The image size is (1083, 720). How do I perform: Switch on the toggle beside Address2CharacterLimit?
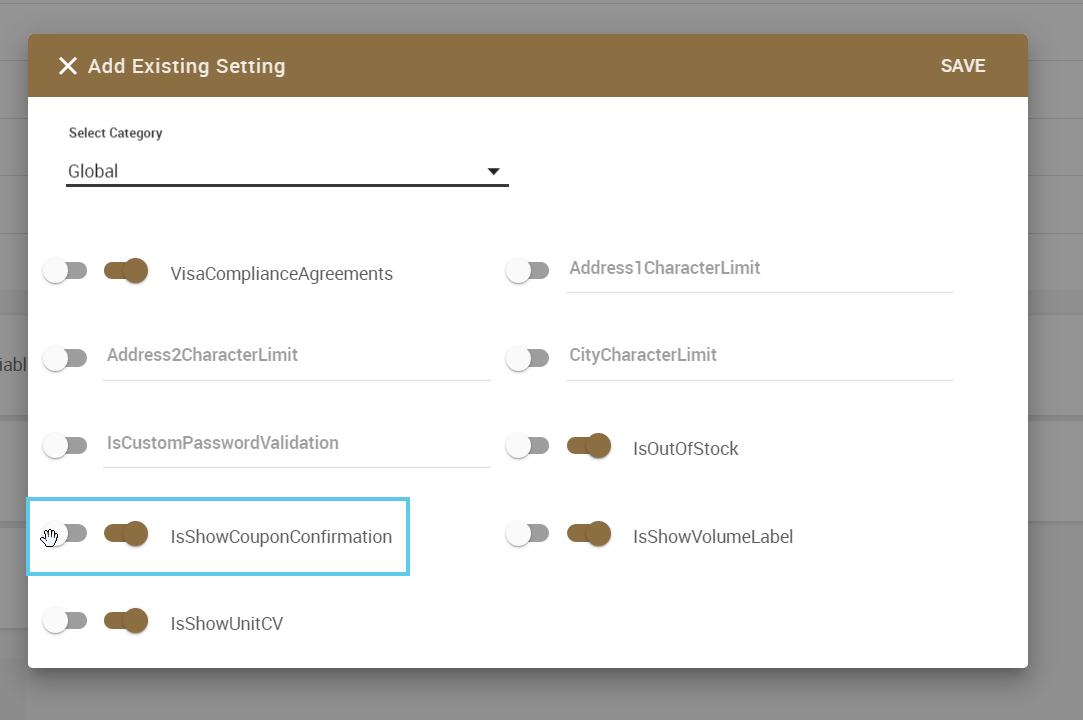(x=65, y=358)
